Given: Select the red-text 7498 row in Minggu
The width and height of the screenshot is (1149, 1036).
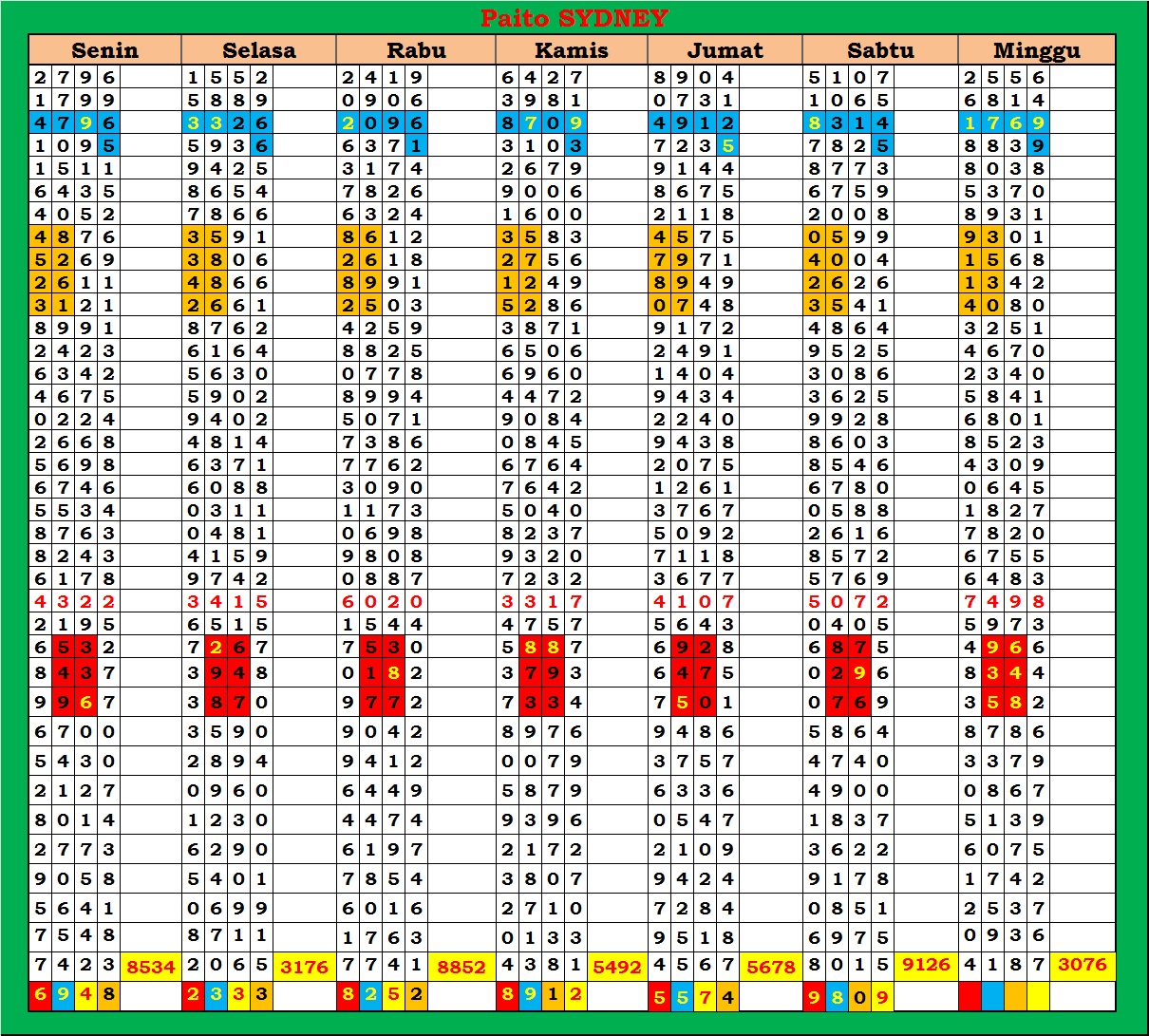Looking at the screenshot, I should [1004, 602].
